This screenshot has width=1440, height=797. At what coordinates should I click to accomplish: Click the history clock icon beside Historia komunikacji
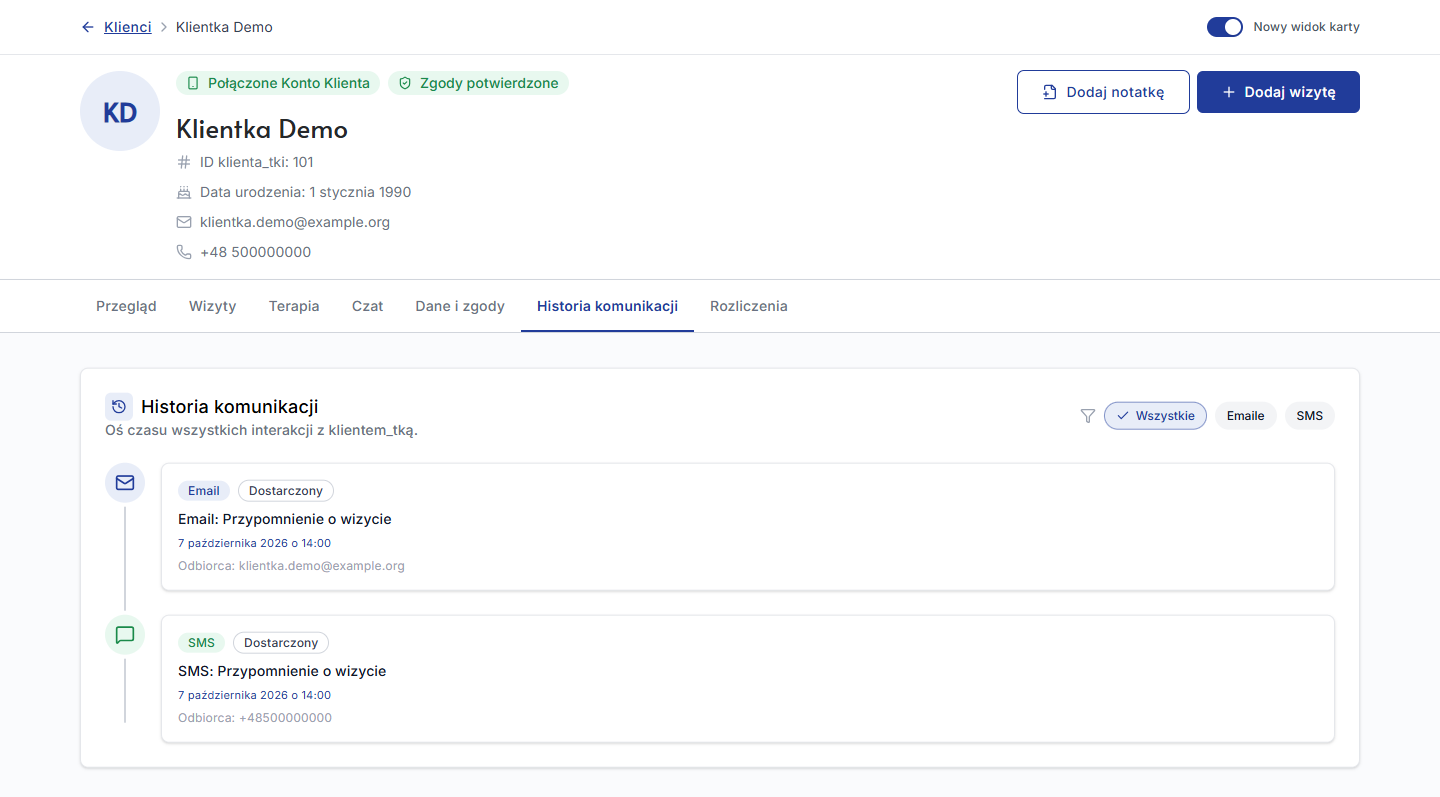[119, 406]
